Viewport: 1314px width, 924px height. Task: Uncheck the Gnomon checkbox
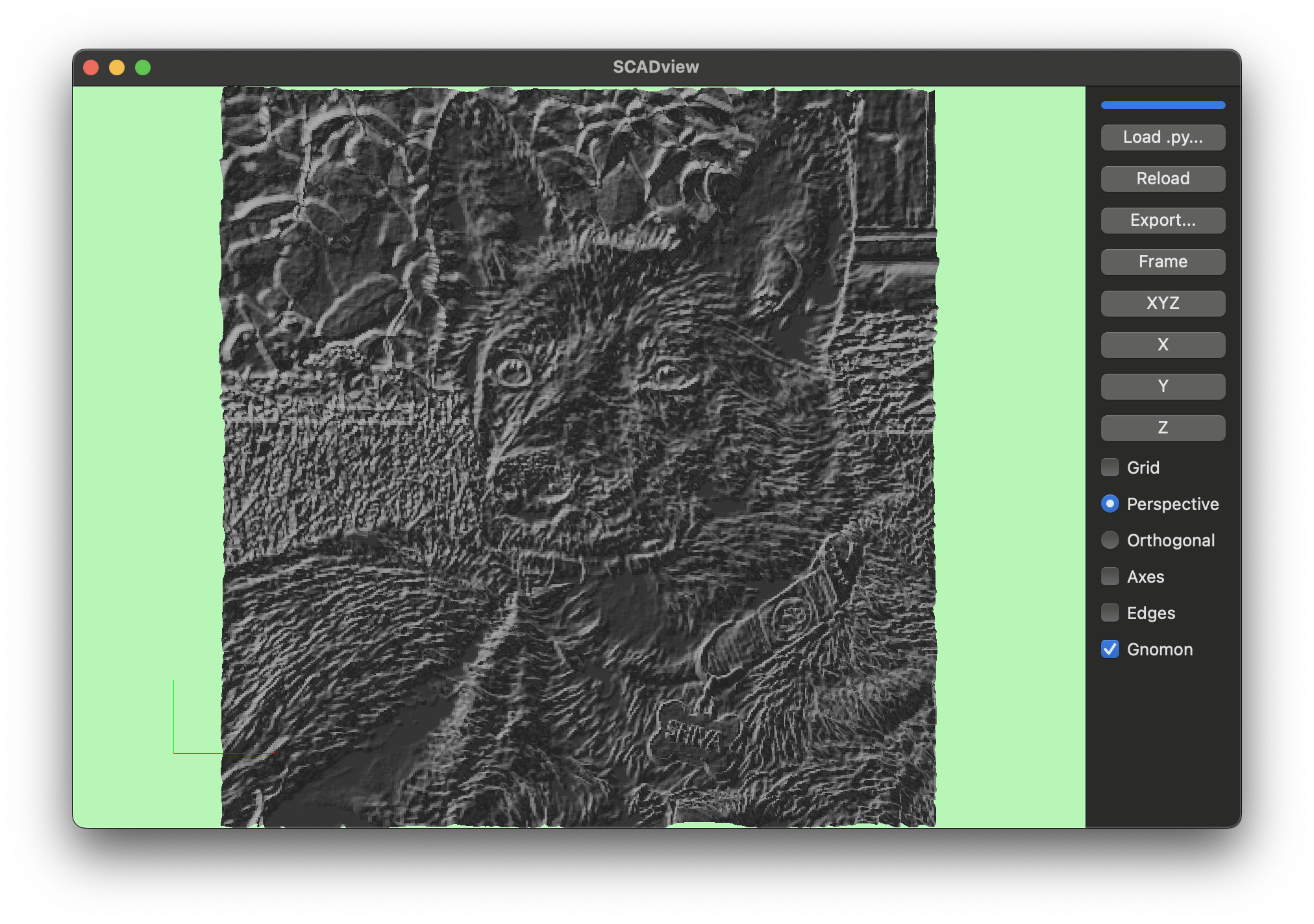[1109, 649]
